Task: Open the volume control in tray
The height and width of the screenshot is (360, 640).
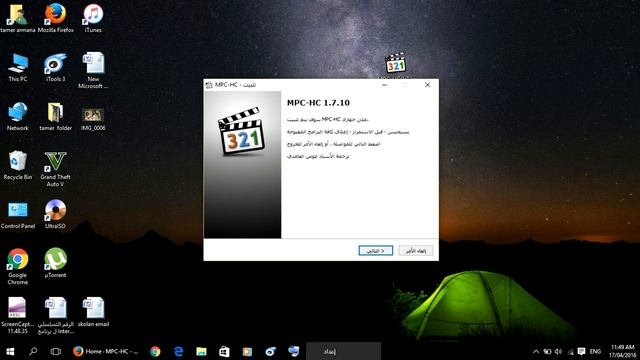Action: point(558,351)
